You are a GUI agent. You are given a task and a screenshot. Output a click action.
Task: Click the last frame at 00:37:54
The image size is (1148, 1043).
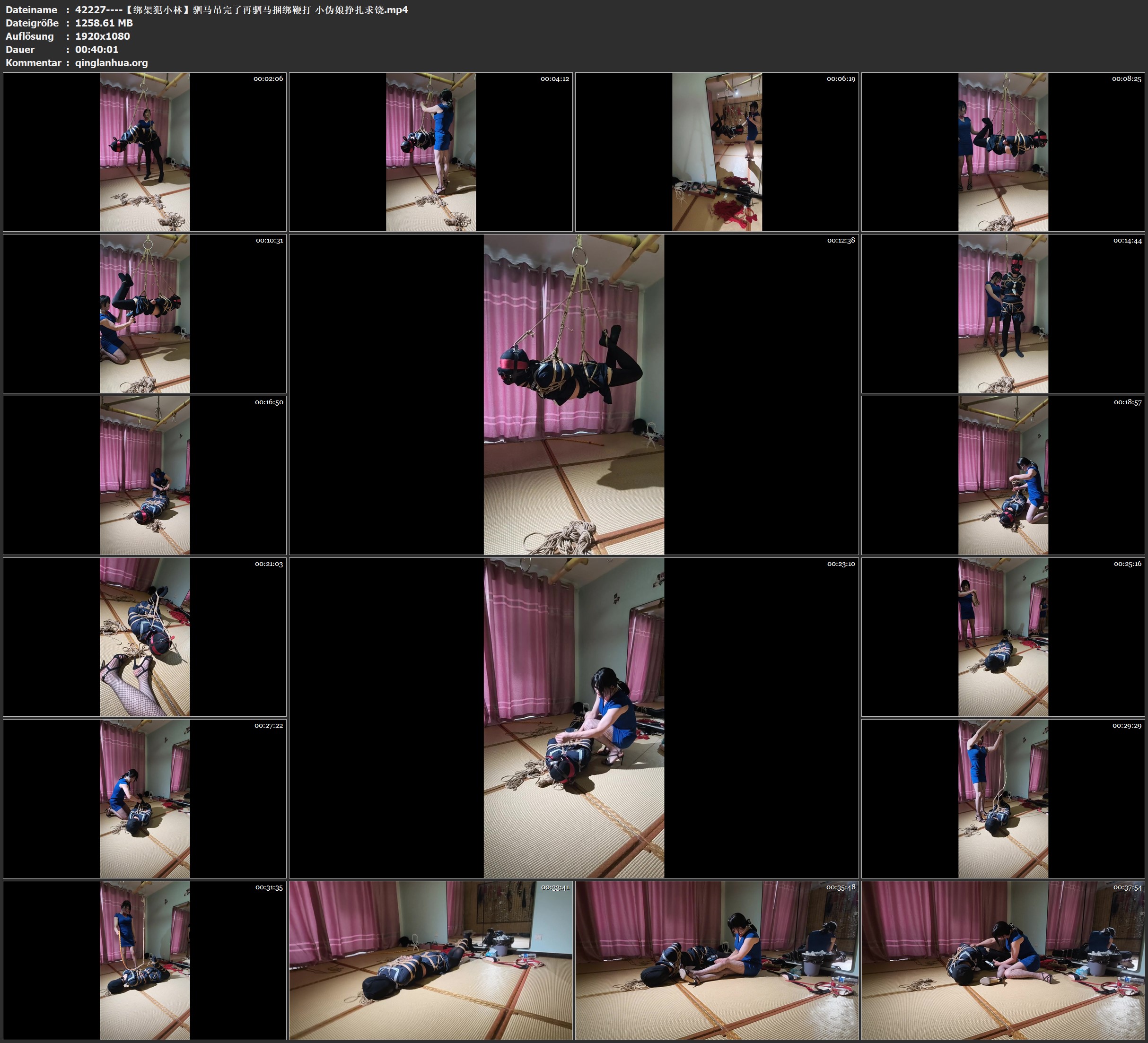coord(1003,960)
